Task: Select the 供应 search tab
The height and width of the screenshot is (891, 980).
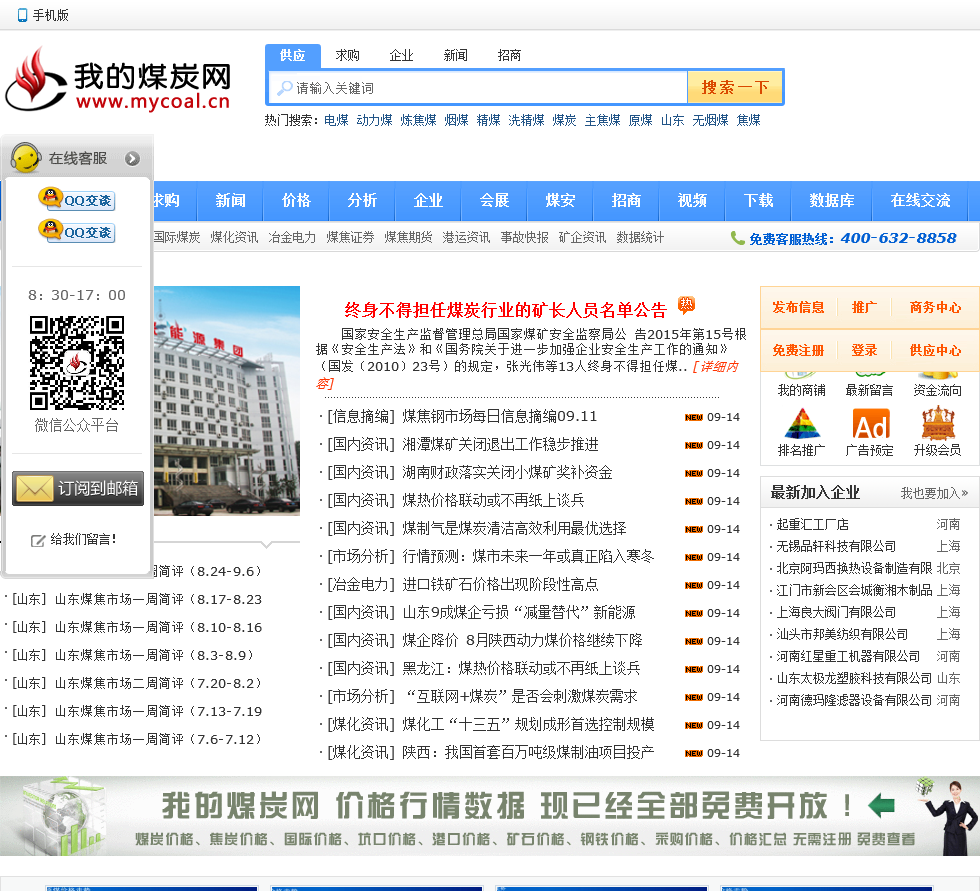Action: [x=293, y=56]
